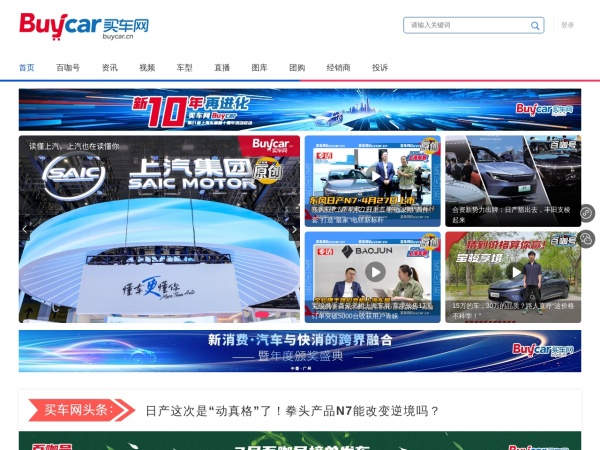Click the floating WeChat icon
This screenshot has width=600, height=450.
pos(586,239)
